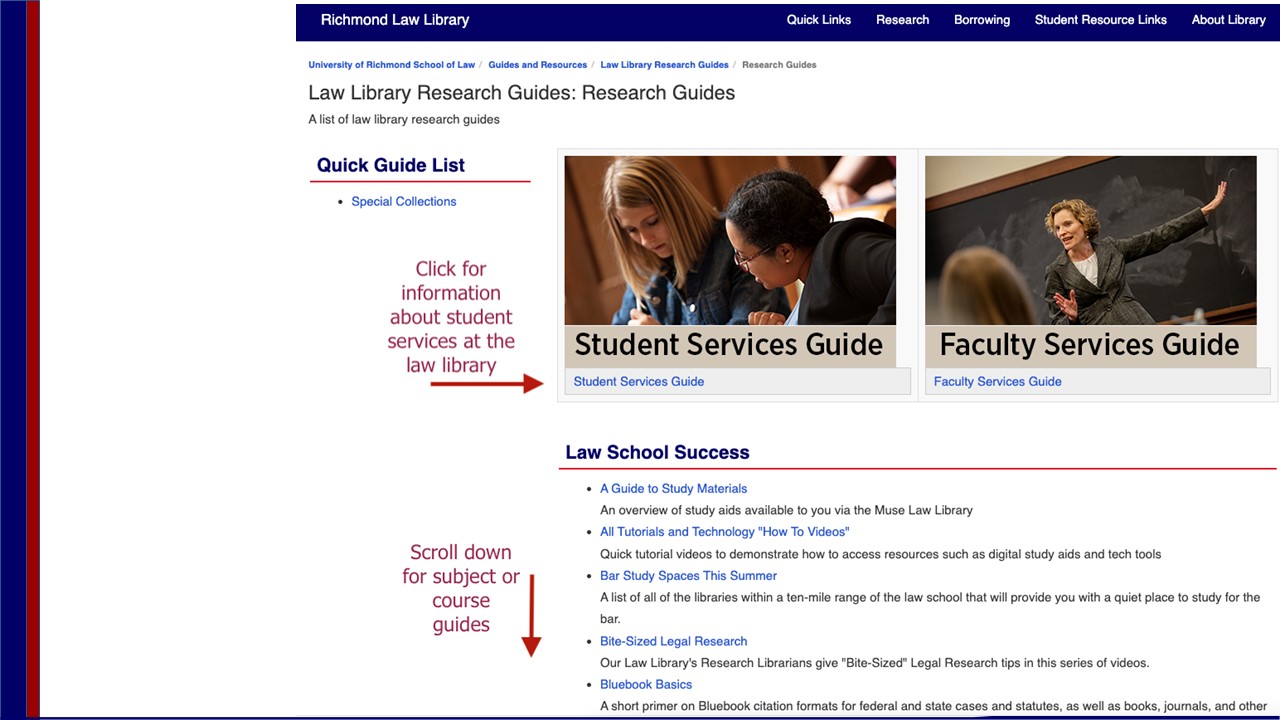The width and height of the screenshot is (1280, 720).
Task: Click description starting 'Quick tutorial videos to demonstrate'
Action: tap(880, 554)
